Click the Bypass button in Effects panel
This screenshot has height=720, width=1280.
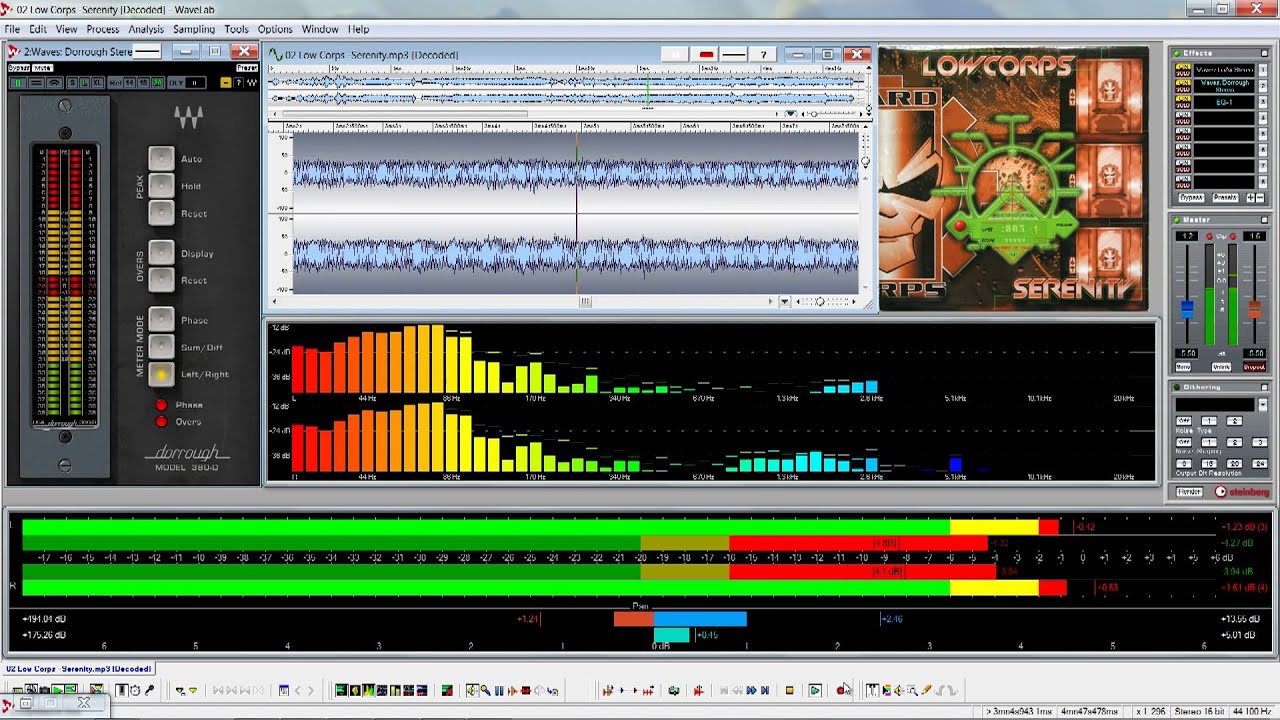[x=1191, y=197]
